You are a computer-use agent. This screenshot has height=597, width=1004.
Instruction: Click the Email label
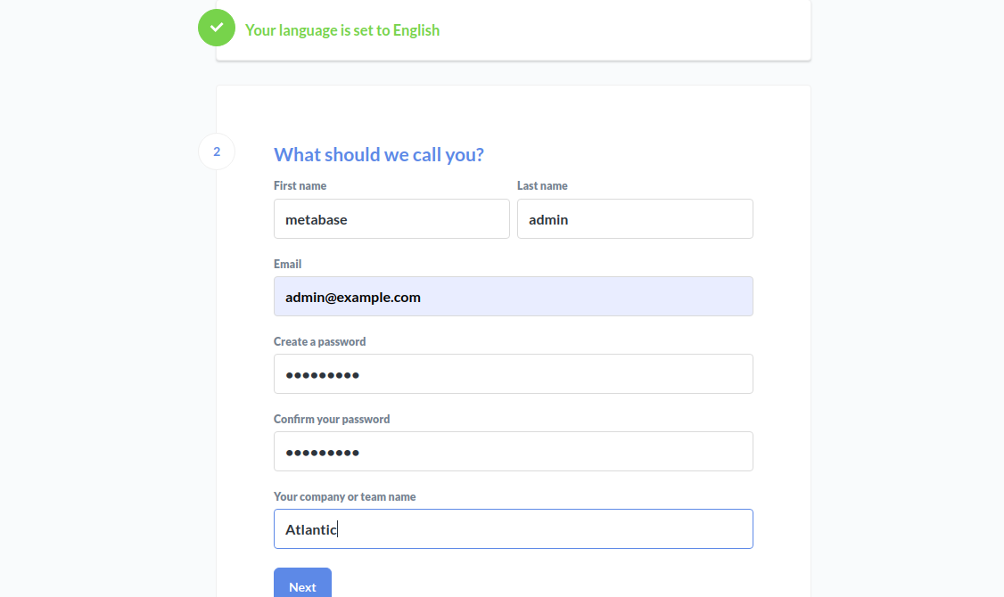287,264
